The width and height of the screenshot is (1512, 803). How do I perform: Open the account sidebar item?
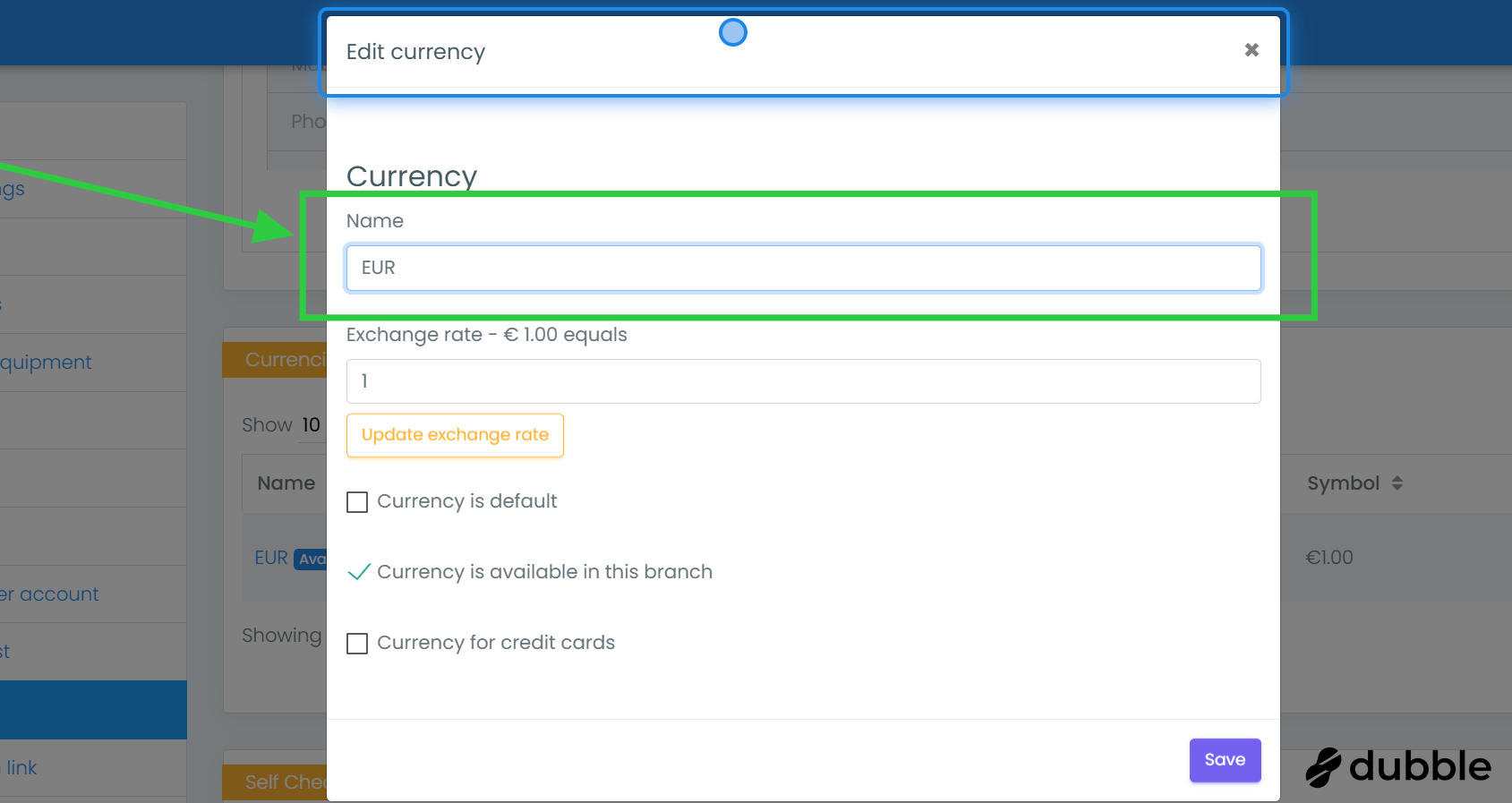point(50,594)
